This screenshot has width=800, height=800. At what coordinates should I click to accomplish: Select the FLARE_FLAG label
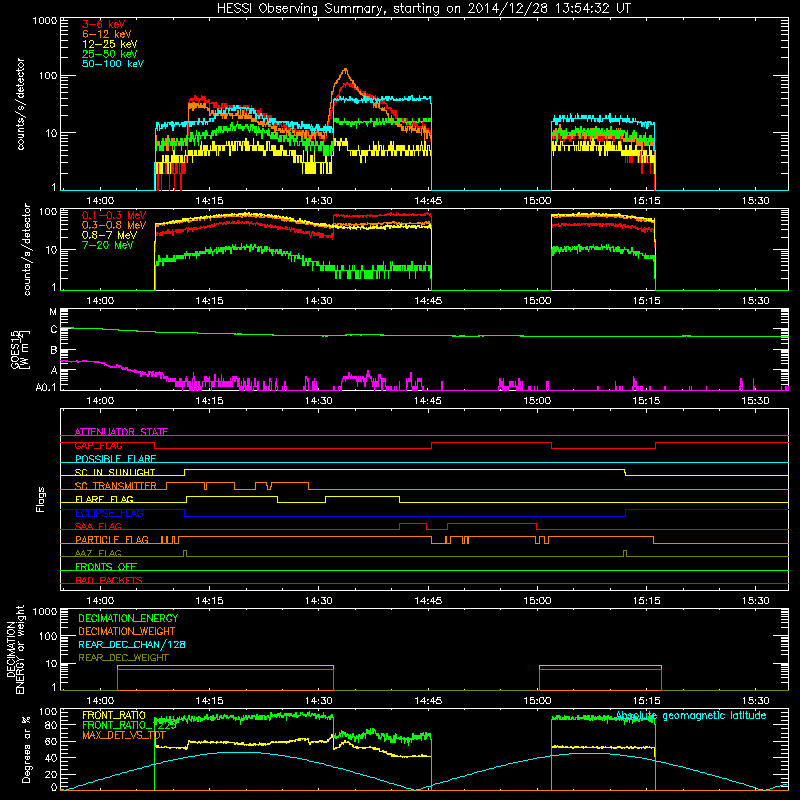click(104, 499)
